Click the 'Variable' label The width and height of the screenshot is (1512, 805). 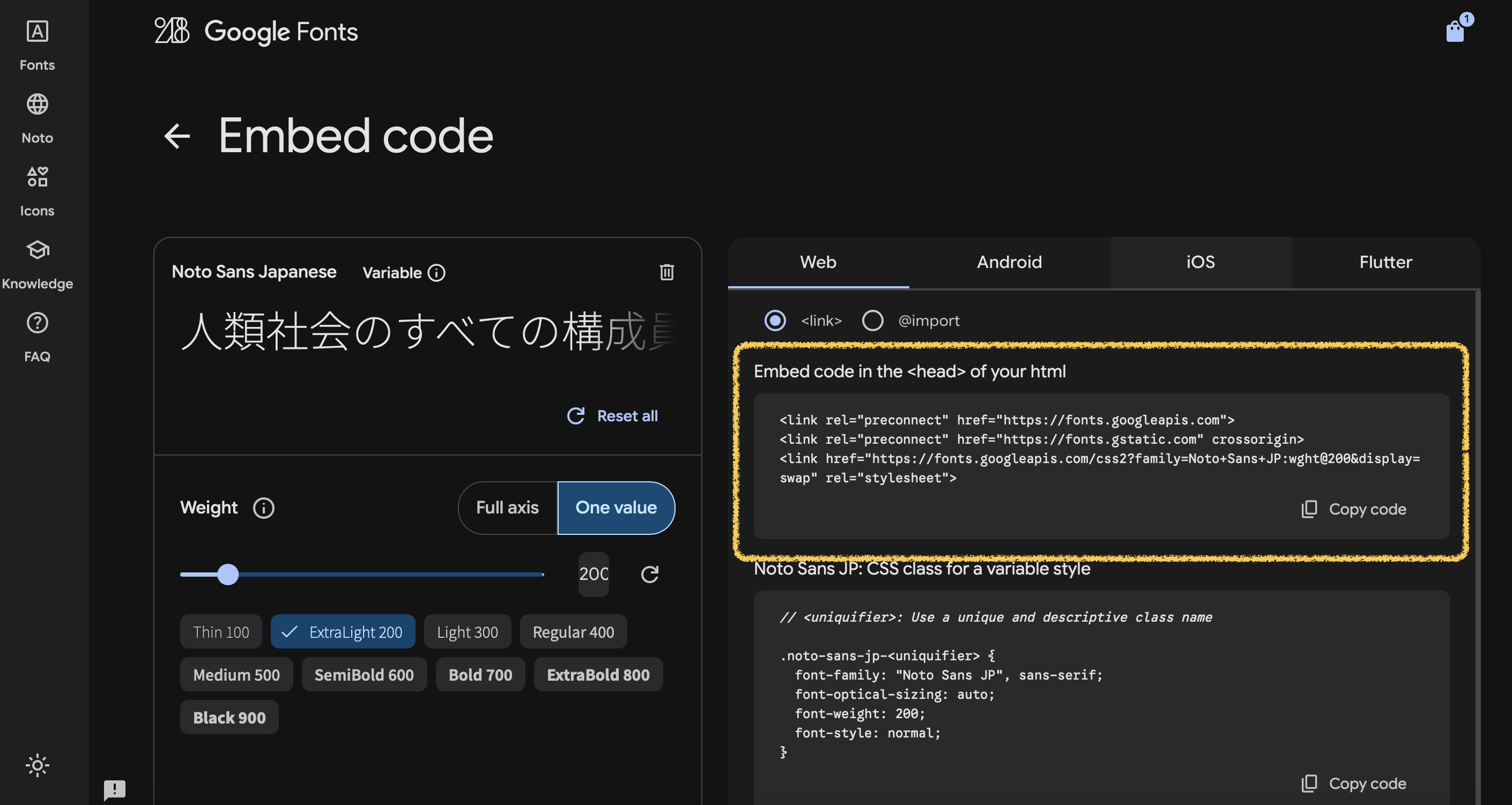point(392,273)
